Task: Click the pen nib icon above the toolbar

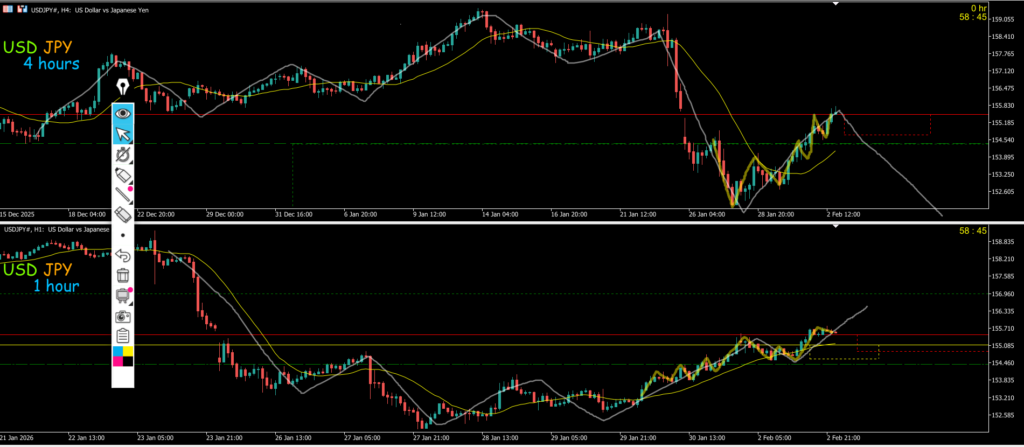Action: pyautogui.click(x=123, y=87)
